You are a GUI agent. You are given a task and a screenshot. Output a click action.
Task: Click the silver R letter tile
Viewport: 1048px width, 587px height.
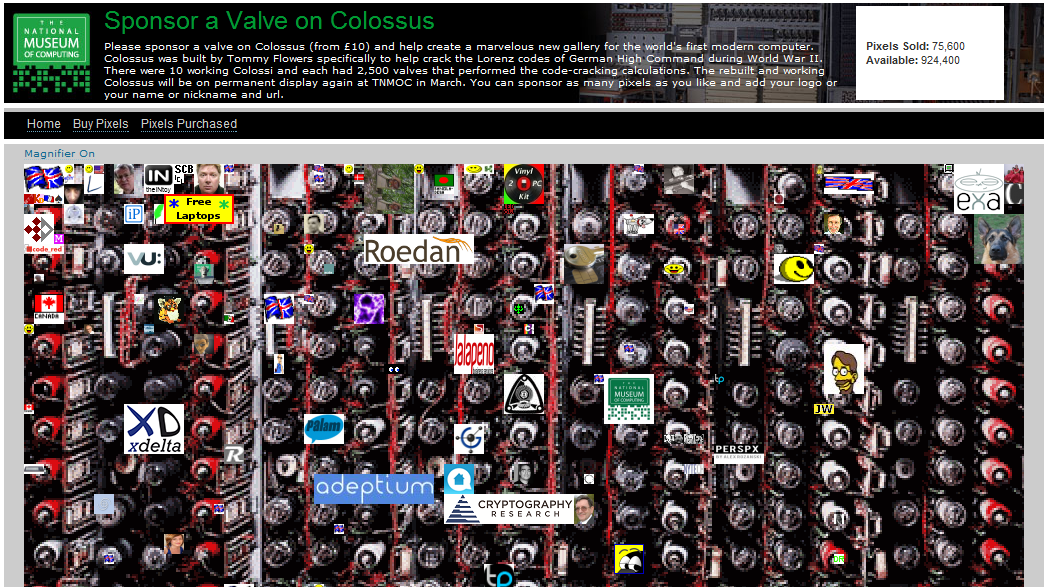click(x=233, y=455)
